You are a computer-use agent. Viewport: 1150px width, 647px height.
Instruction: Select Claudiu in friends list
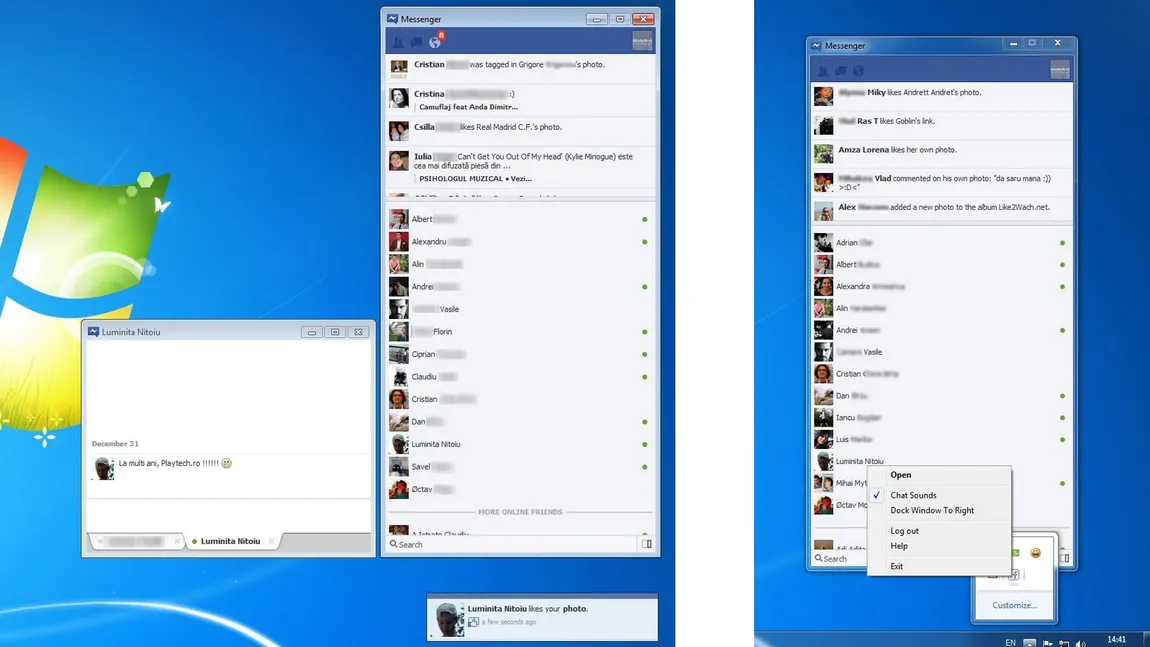coord(520,376)
